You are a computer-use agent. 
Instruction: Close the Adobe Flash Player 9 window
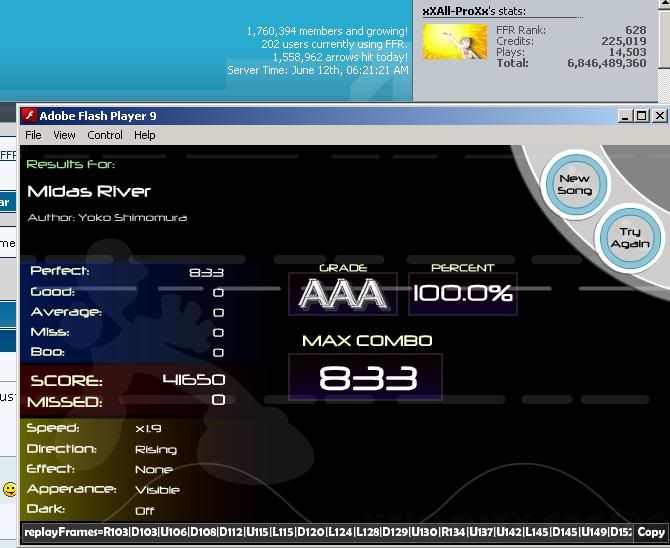click(658, 116)
